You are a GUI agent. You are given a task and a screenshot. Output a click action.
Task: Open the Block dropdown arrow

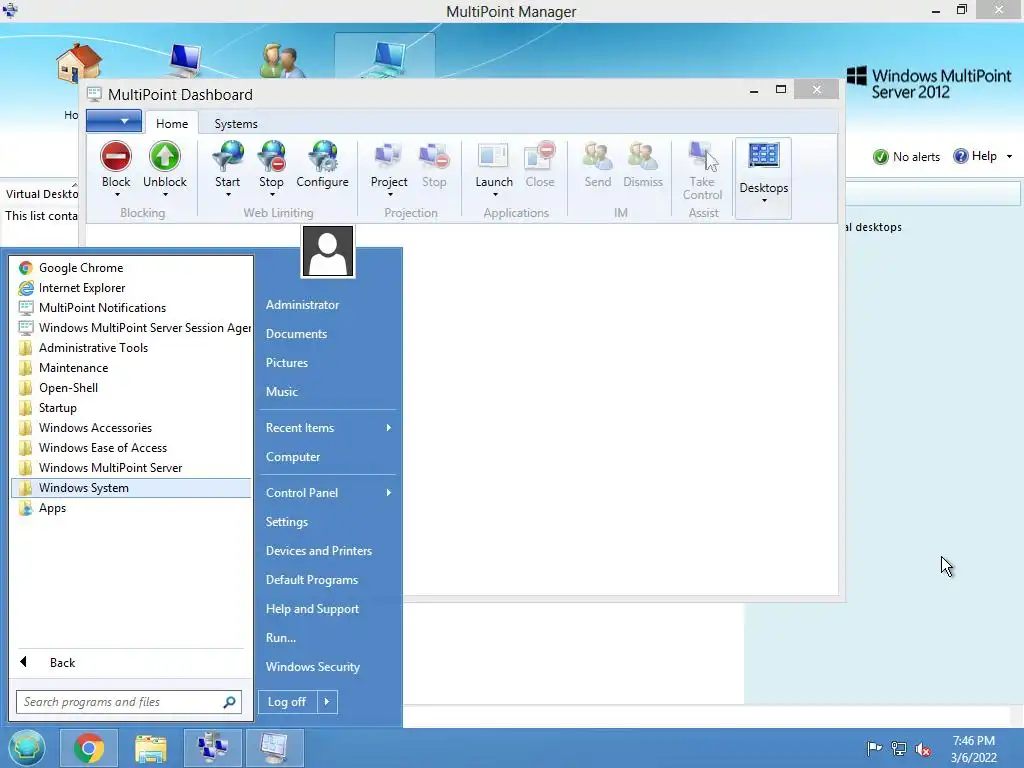[117, 195]
